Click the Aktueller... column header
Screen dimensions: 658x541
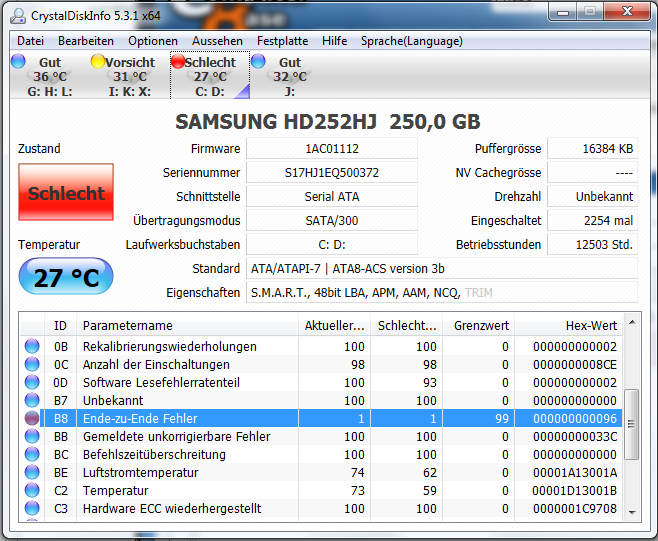(334, 325)
